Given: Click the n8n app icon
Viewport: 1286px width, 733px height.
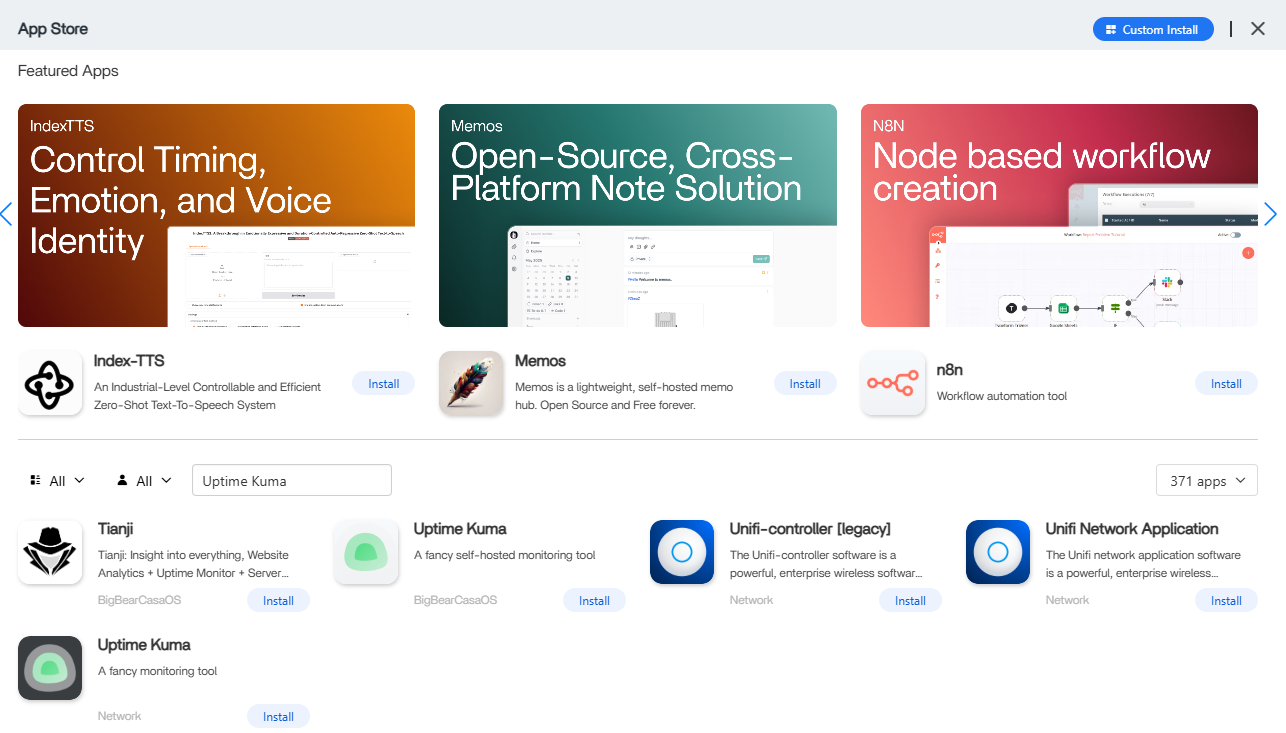Looking at the screenshot, I should pos(893,383).
